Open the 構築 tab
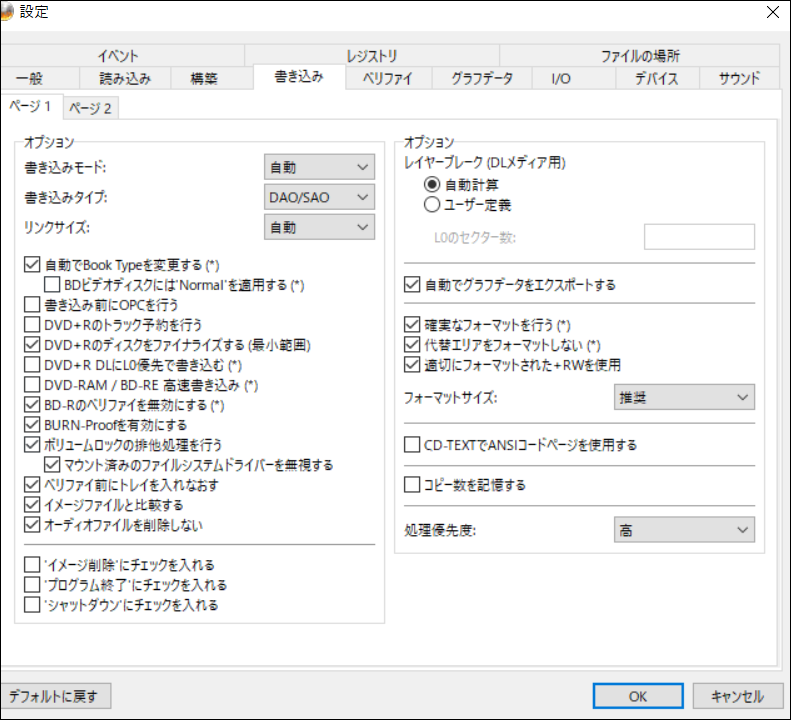The width and height of the screenshot is (791, 720). (x=212, y=78)
